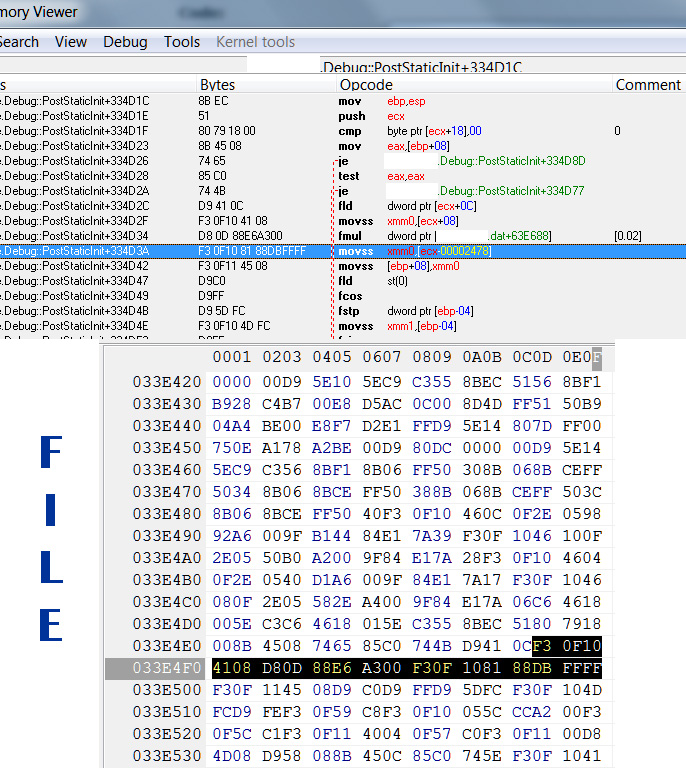The image size is (686, 768).
Task: Click the Kernel tools menu
Action: point(255,42)
